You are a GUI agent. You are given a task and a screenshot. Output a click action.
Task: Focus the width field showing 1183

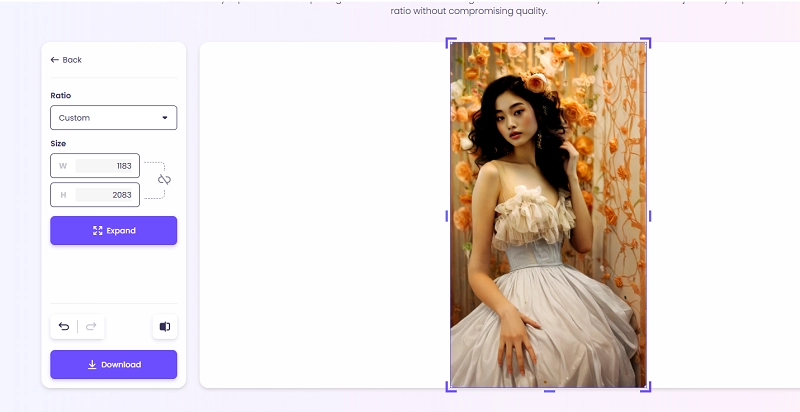point(95,166)
